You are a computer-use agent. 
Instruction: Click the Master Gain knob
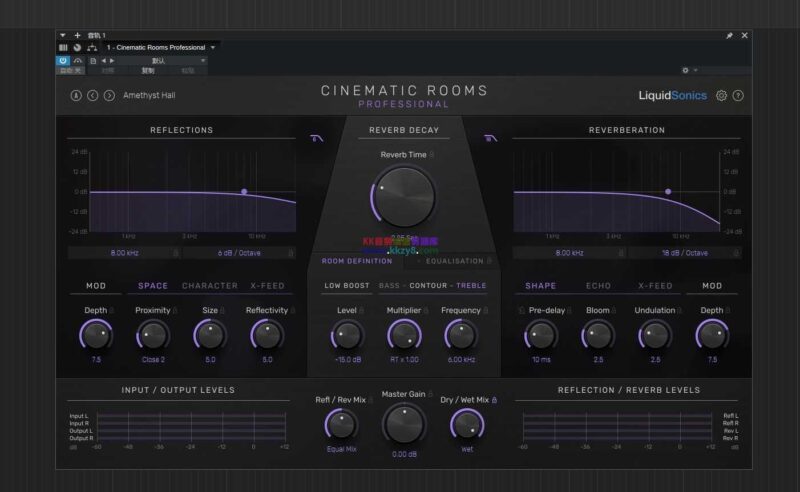(x=404, y=425)
